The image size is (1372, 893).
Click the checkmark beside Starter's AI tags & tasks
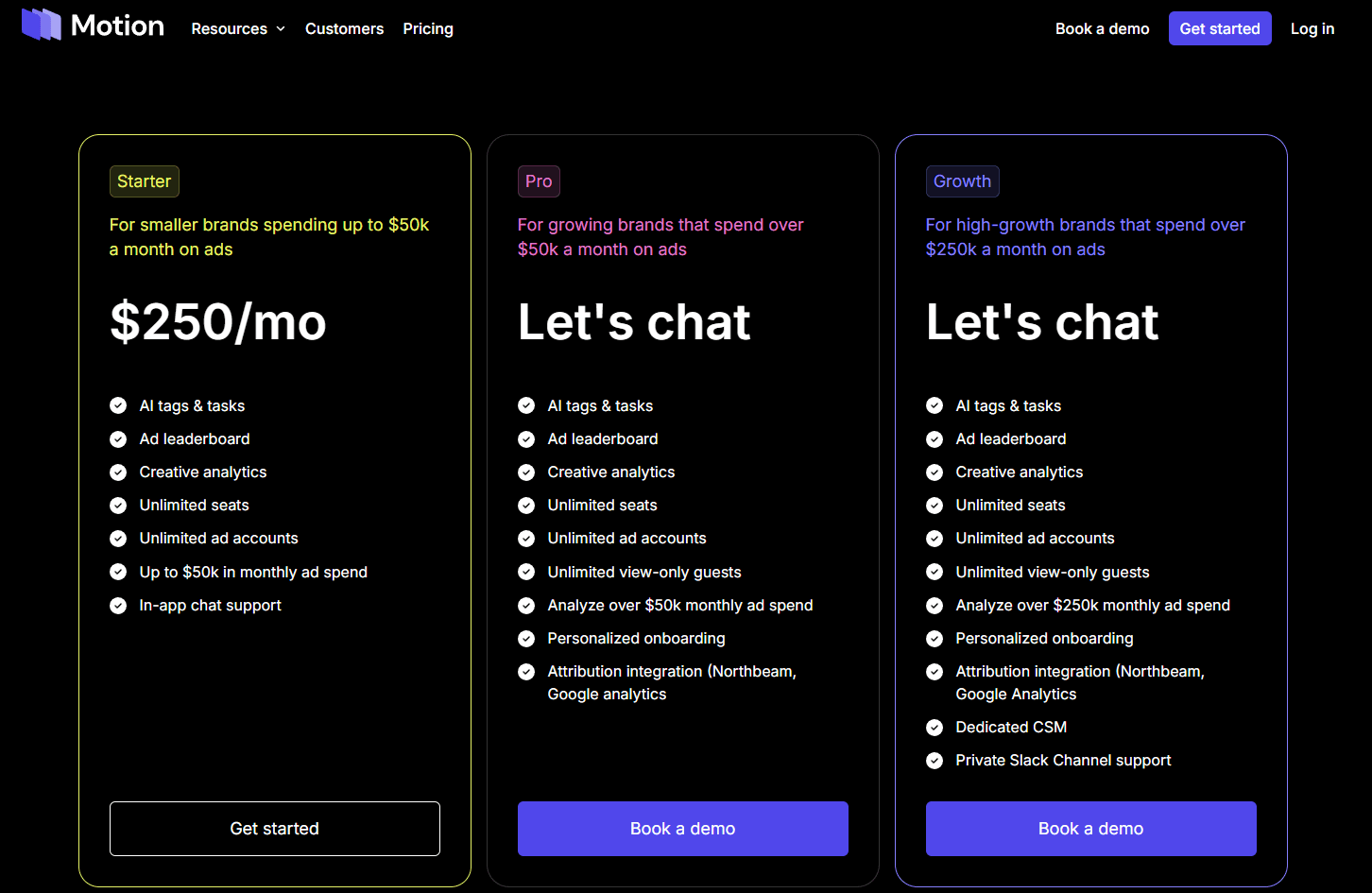(x=118, y=405)
